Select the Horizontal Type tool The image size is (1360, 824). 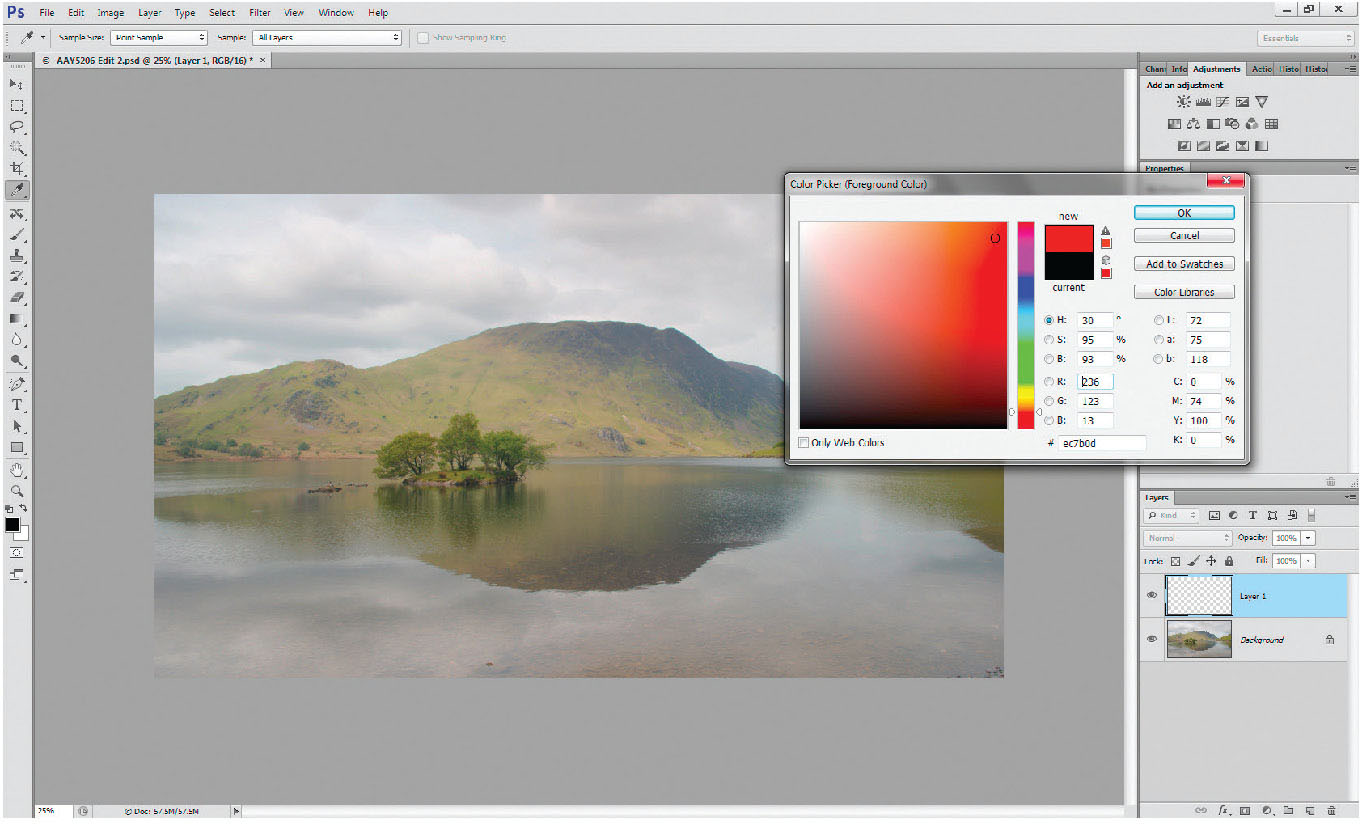[17, 405]
